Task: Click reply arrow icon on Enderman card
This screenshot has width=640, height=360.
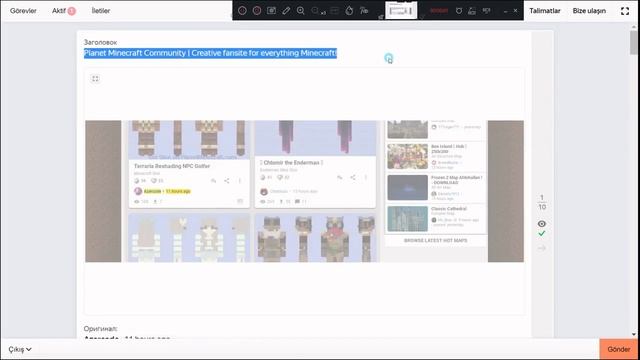Action: click(x=340, y=177)
